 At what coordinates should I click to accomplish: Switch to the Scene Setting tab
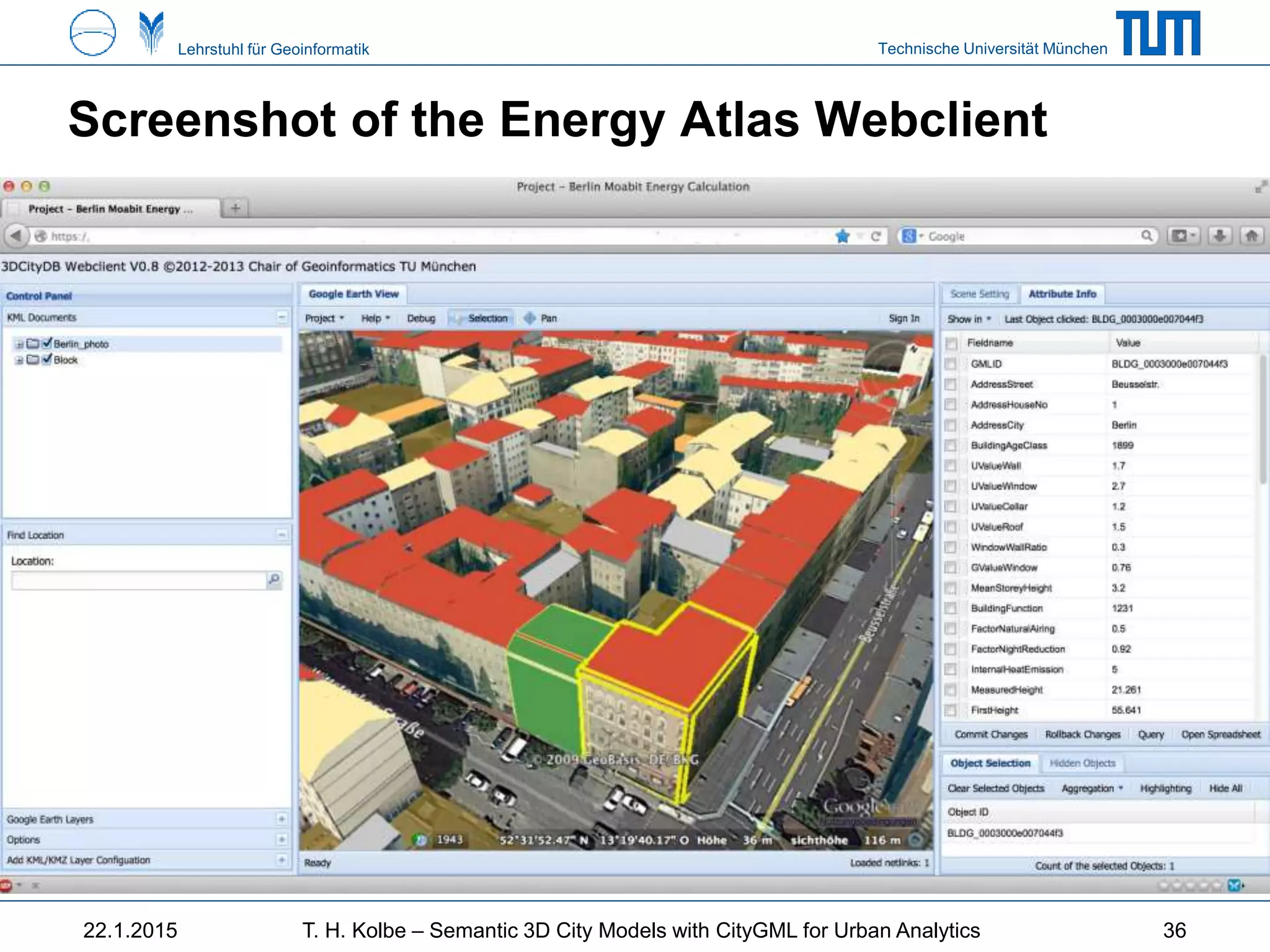point(980,294)
